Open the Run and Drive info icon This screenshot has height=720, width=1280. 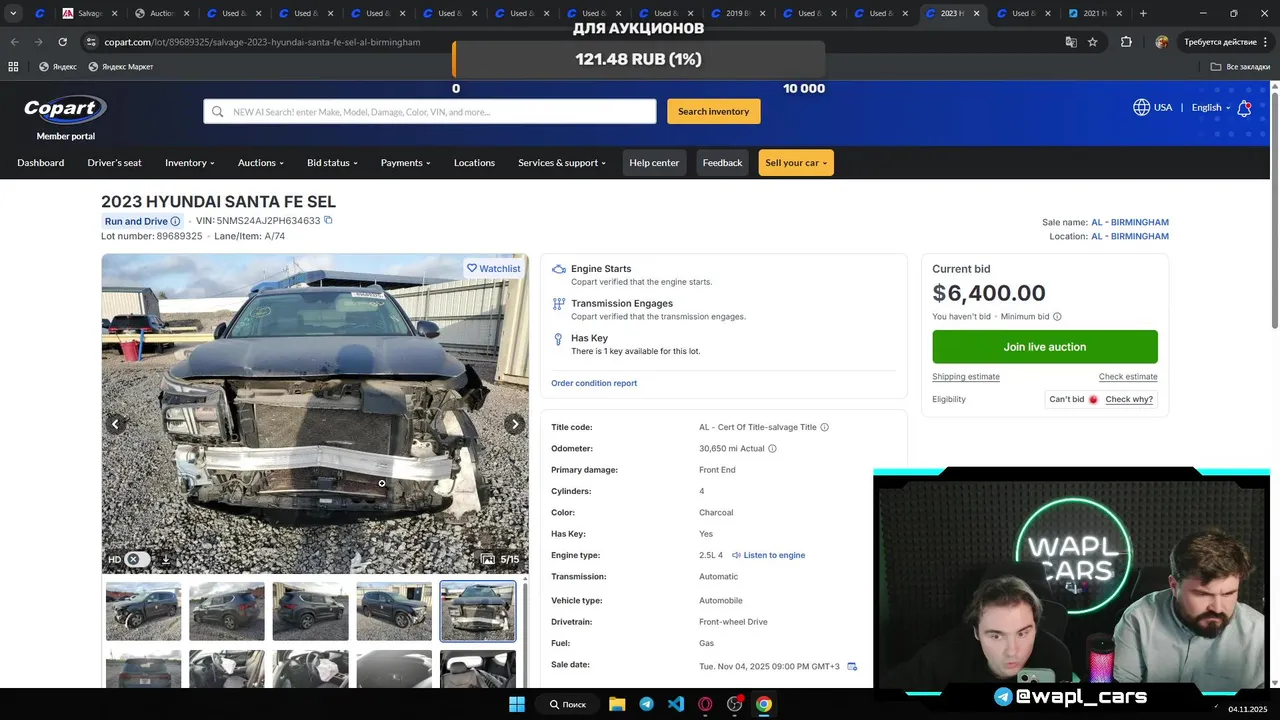click(175, 221)
